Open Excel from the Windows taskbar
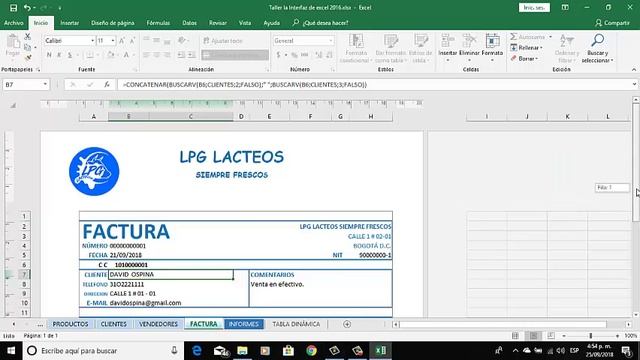Viewport: 640px width, 360px height. pos(380,351)
